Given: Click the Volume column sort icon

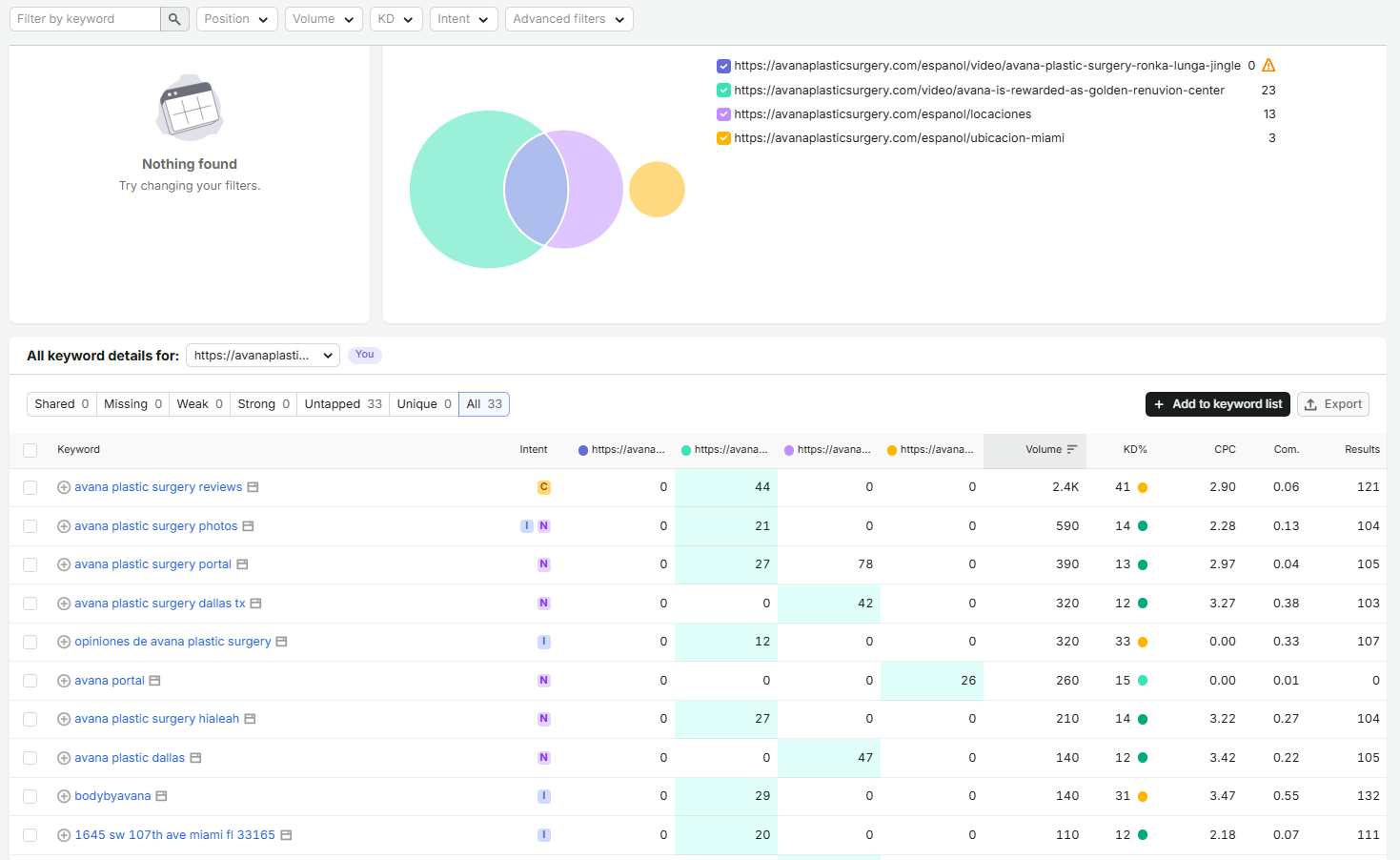Looking at the screenshot, I should pos(1072,449).
